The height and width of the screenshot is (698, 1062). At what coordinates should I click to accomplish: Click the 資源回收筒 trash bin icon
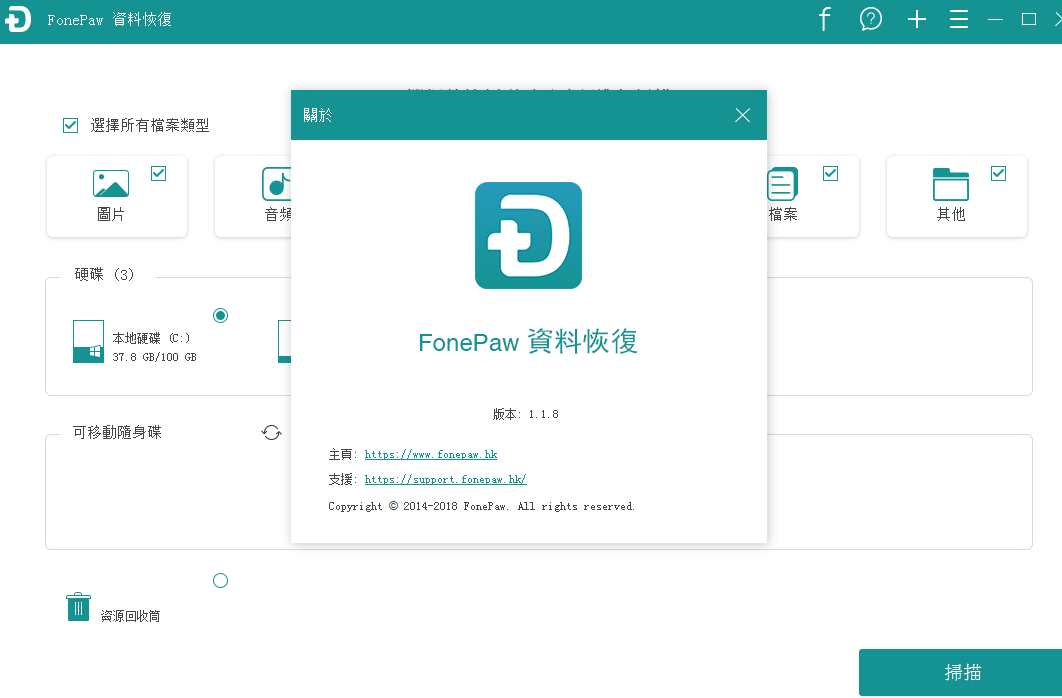78,607
